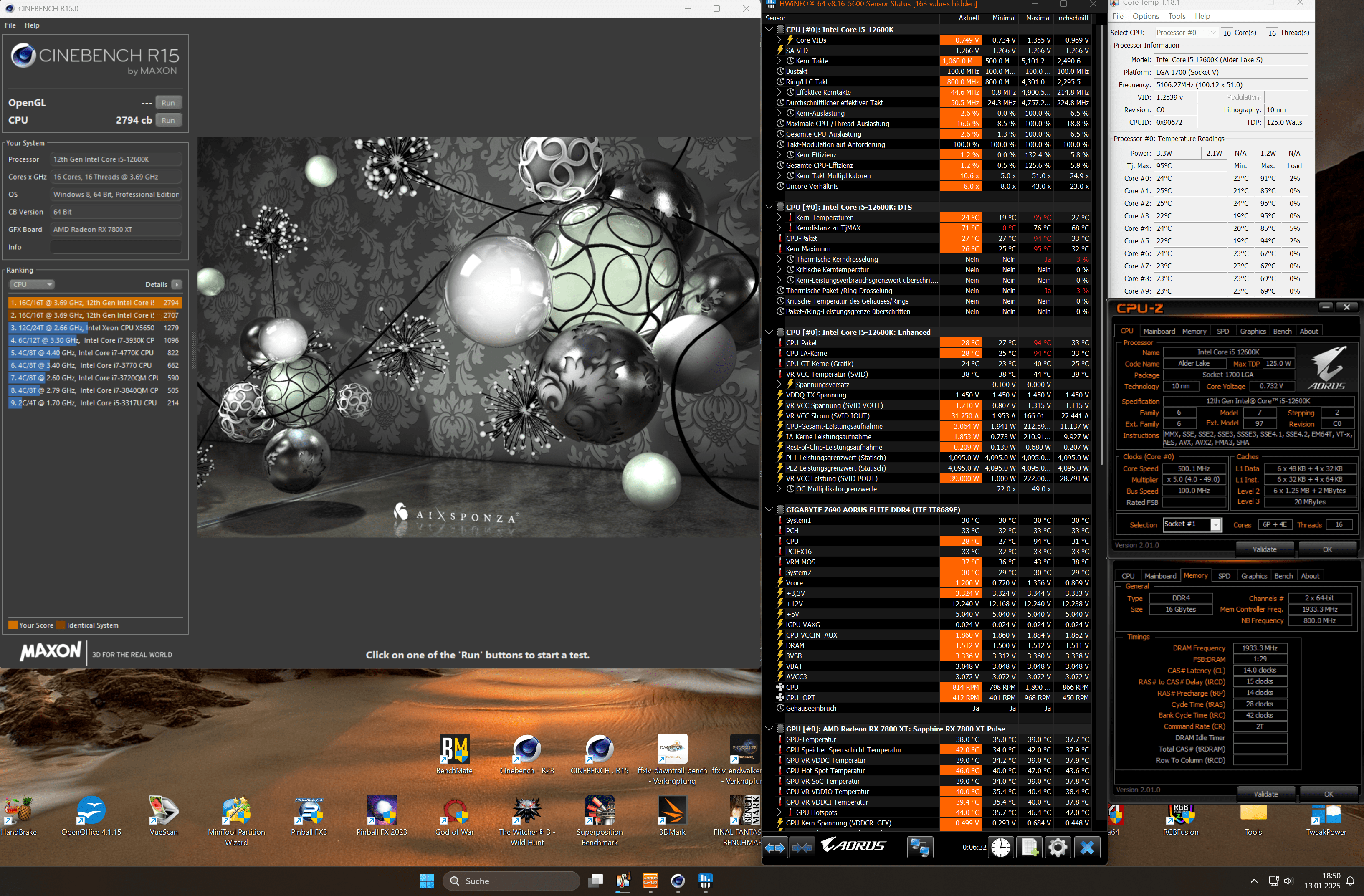Open Cinebench File menu
Screen dimensions: 1364x896
[x=10, y=25]
